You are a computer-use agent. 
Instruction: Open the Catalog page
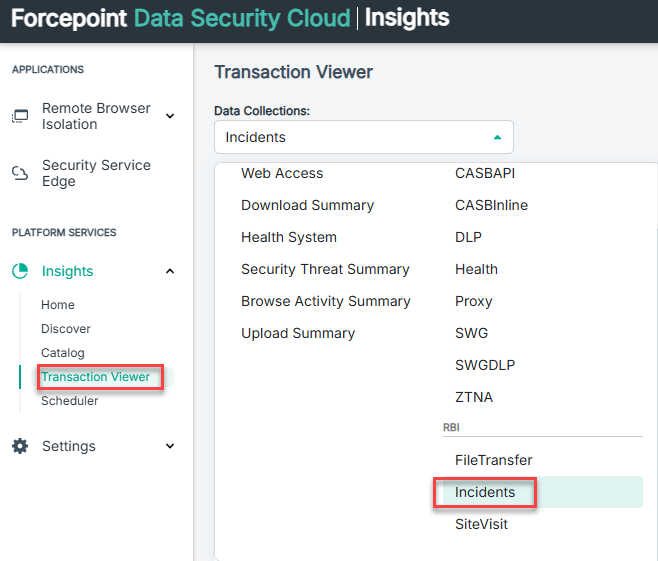[x=63, y=353]
